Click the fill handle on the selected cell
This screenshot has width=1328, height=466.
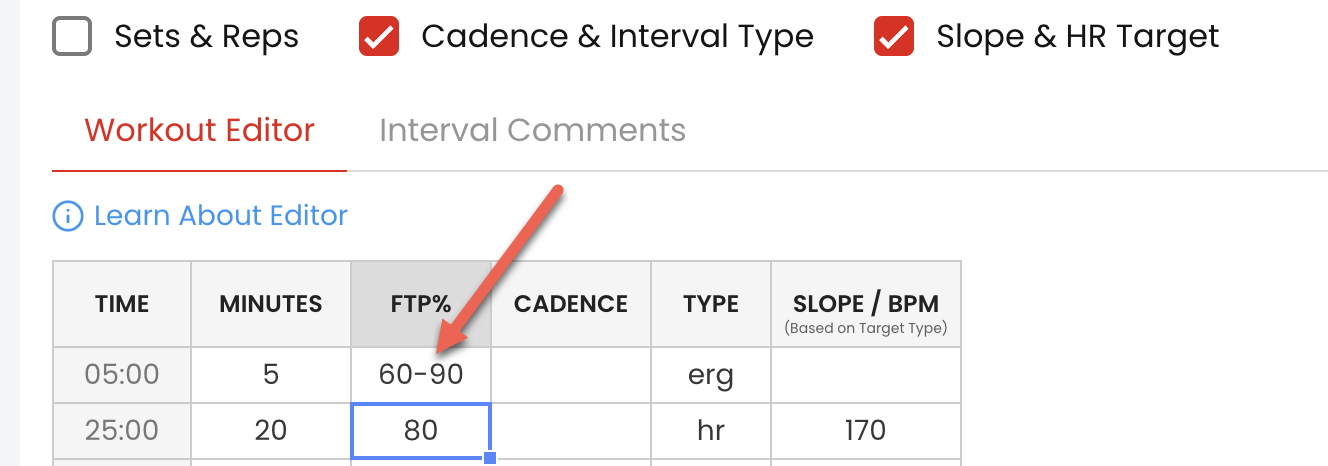pyautogui.click(x=490, y=458)
